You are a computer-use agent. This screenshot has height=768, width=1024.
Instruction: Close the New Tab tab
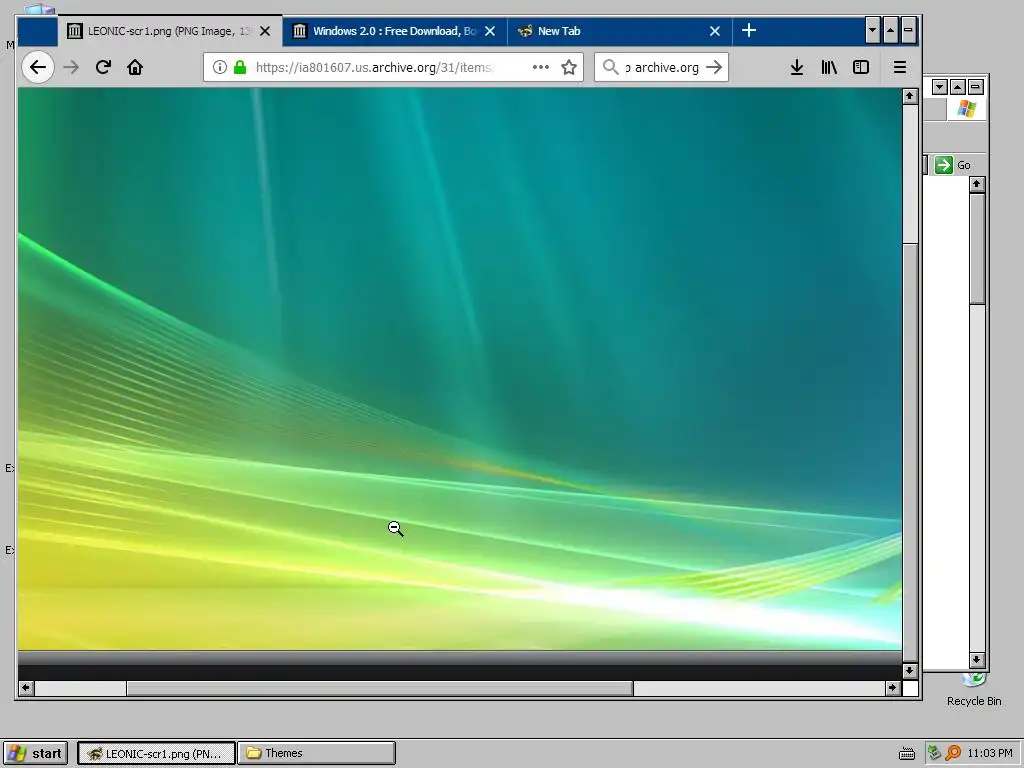point(715,31)
